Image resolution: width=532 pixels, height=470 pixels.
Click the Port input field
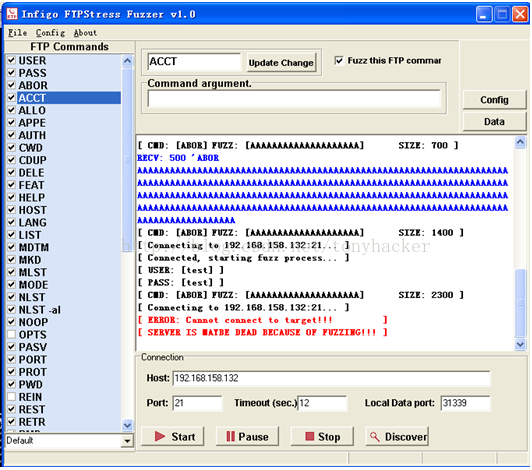197,403
